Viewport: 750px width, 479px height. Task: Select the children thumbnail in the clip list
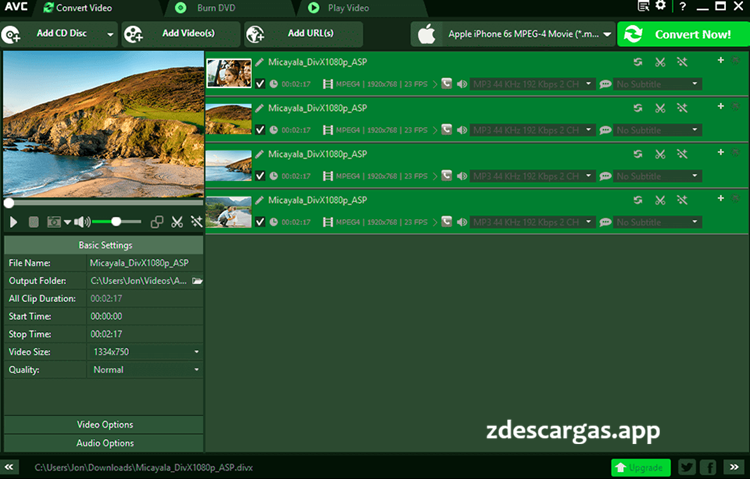229,73
